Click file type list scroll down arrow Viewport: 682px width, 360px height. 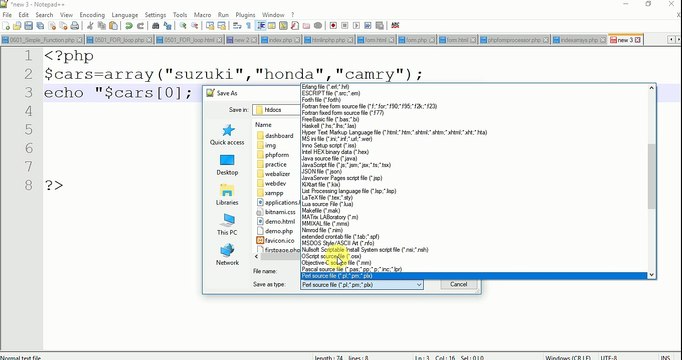click(x=652, y=275)
